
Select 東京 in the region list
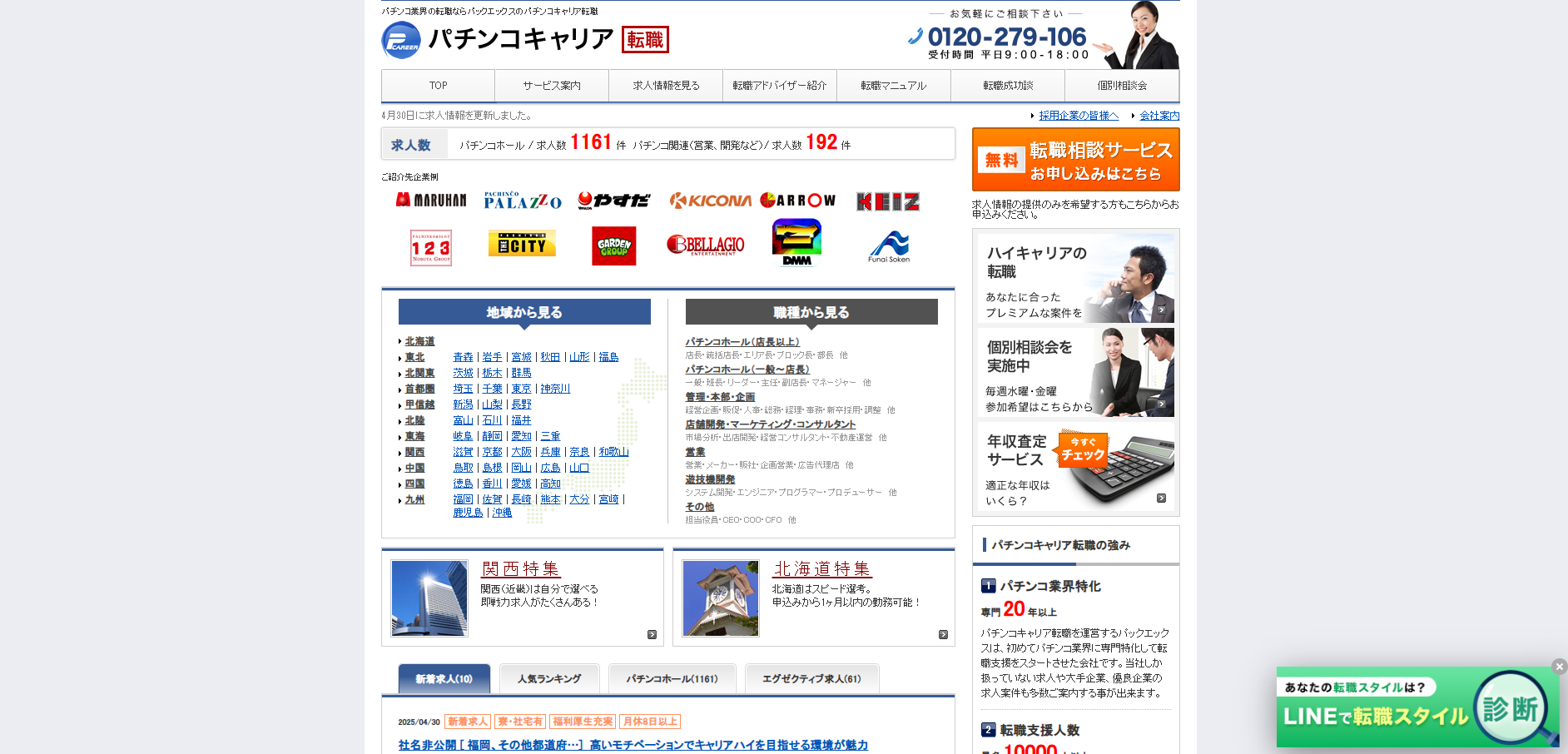pyautogui.click(x=521, y=389)
